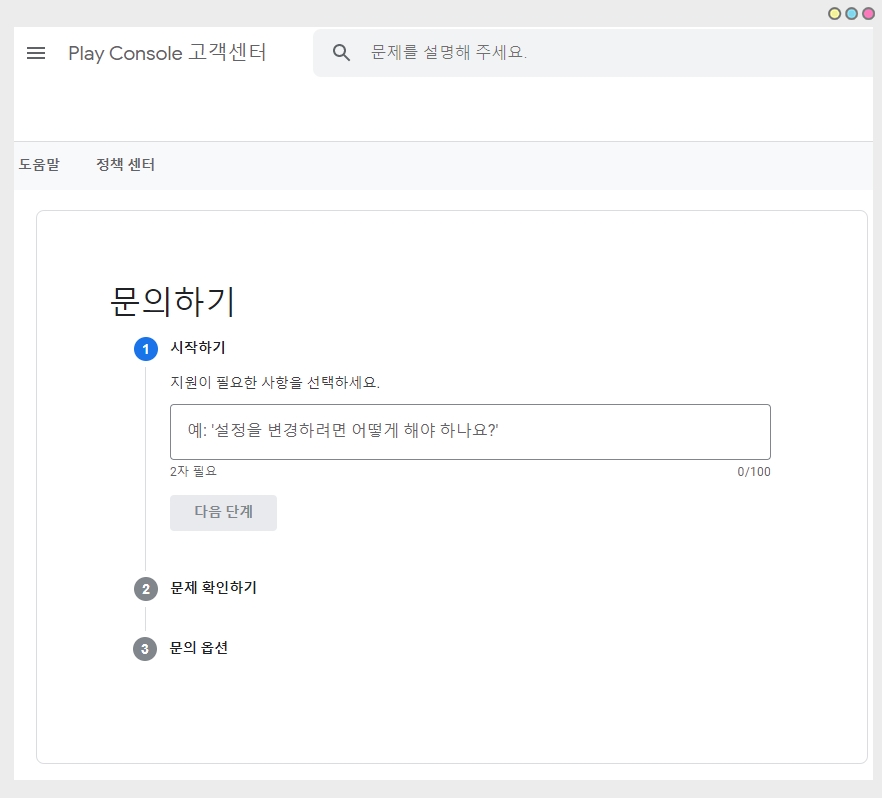The height and width of the screenshot is (798, 882).
Task: Expand the 문의 옵션 step
Action: 199,648
